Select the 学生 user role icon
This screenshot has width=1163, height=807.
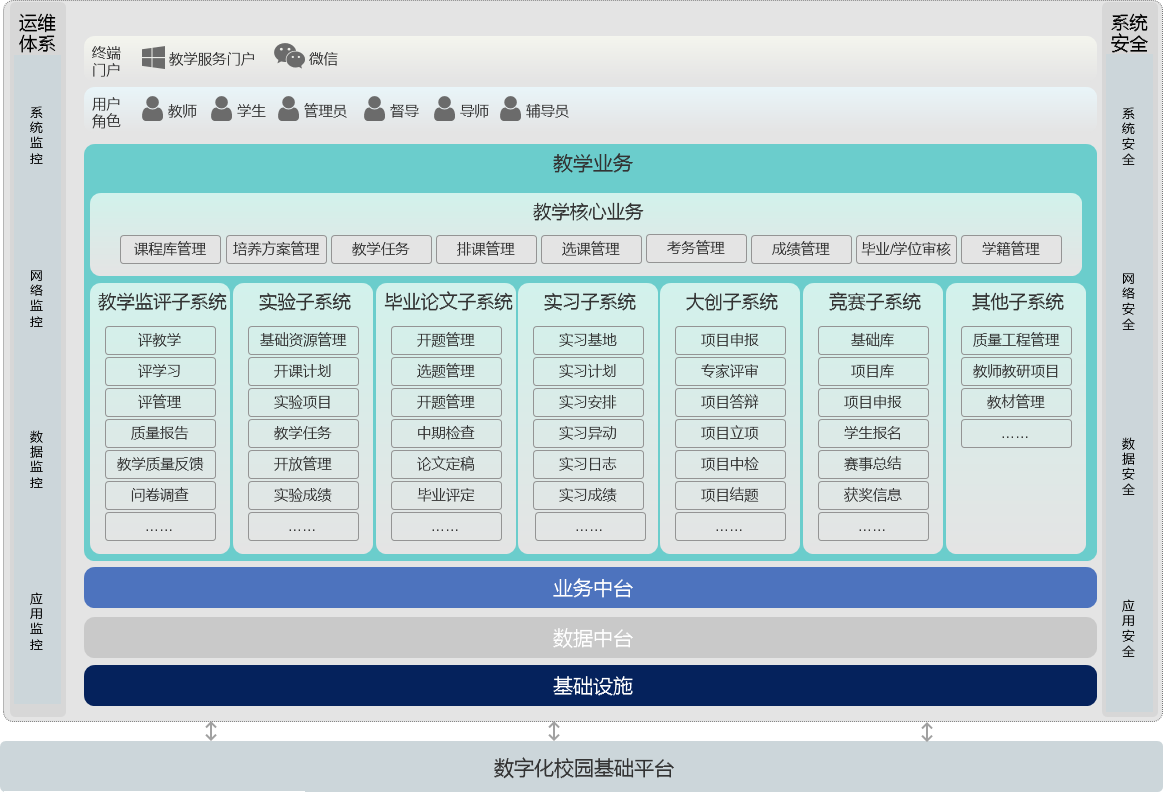[x=221, y=109]
